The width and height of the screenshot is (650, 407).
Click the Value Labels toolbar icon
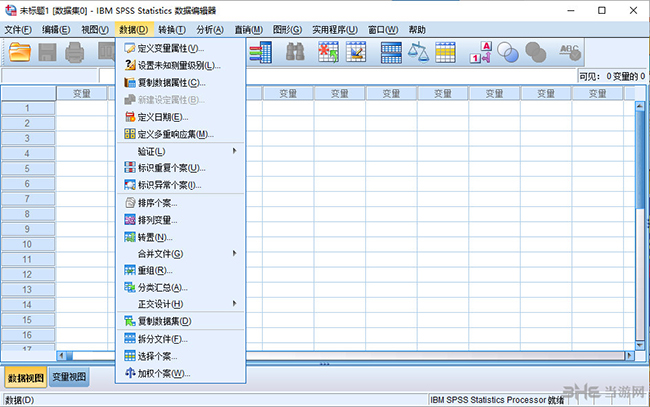coord(481,52)
